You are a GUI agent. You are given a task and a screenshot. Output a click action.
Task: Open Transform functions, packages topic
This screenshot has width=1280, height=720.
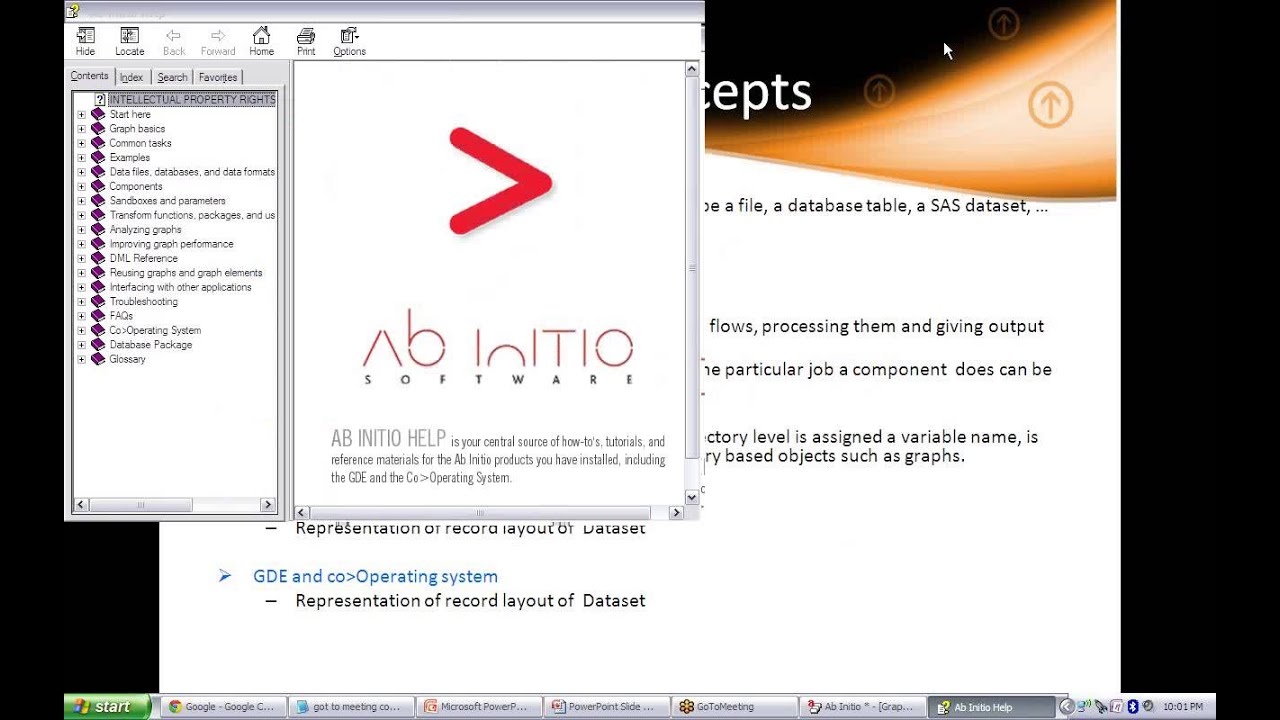(191, 215)
